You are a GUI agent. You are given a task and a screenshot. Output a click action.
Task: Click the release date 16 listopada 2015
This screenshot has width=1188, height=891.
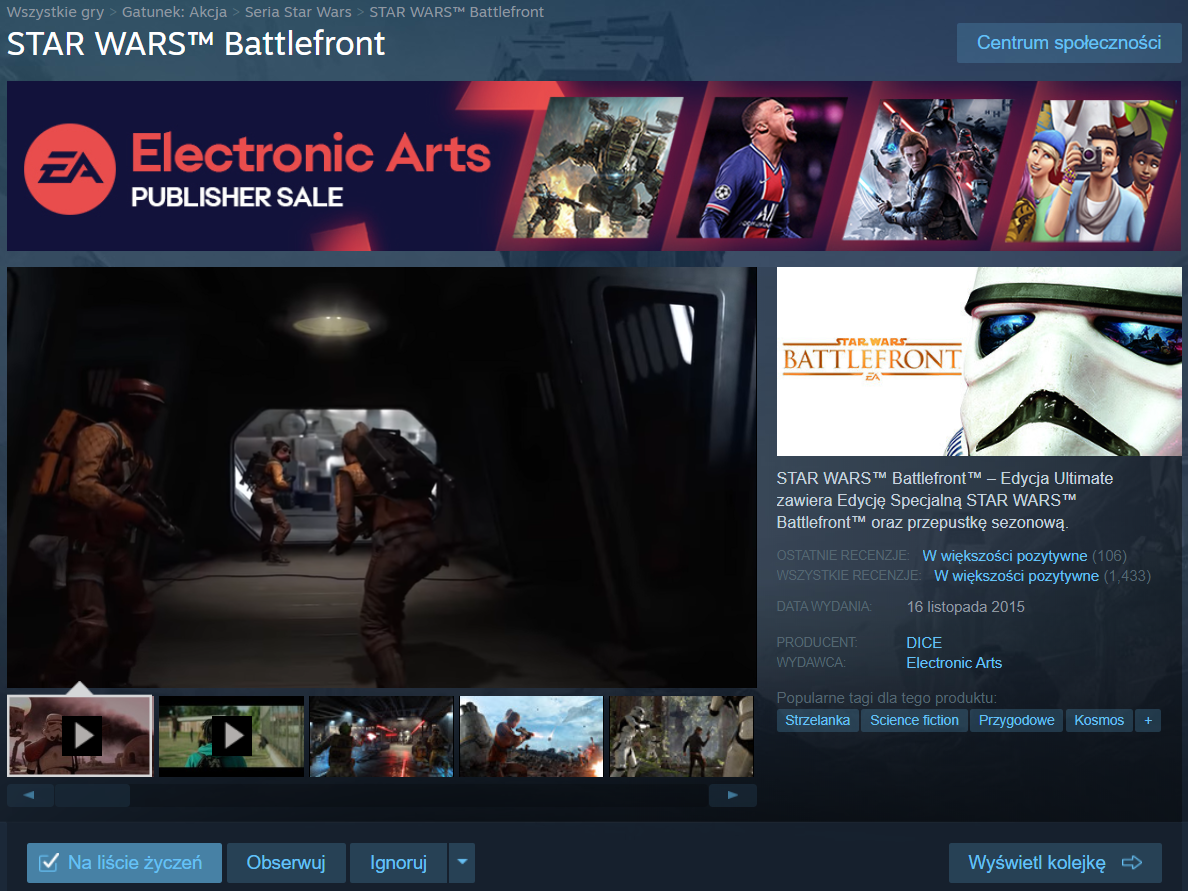(965, 607)
